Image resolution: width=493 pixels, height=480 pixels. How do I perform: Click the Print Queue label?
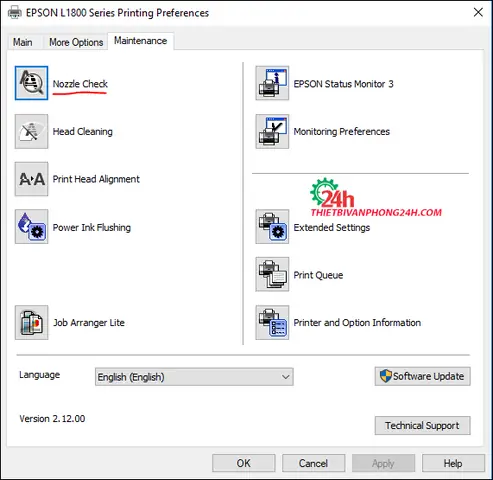point(318,275)
